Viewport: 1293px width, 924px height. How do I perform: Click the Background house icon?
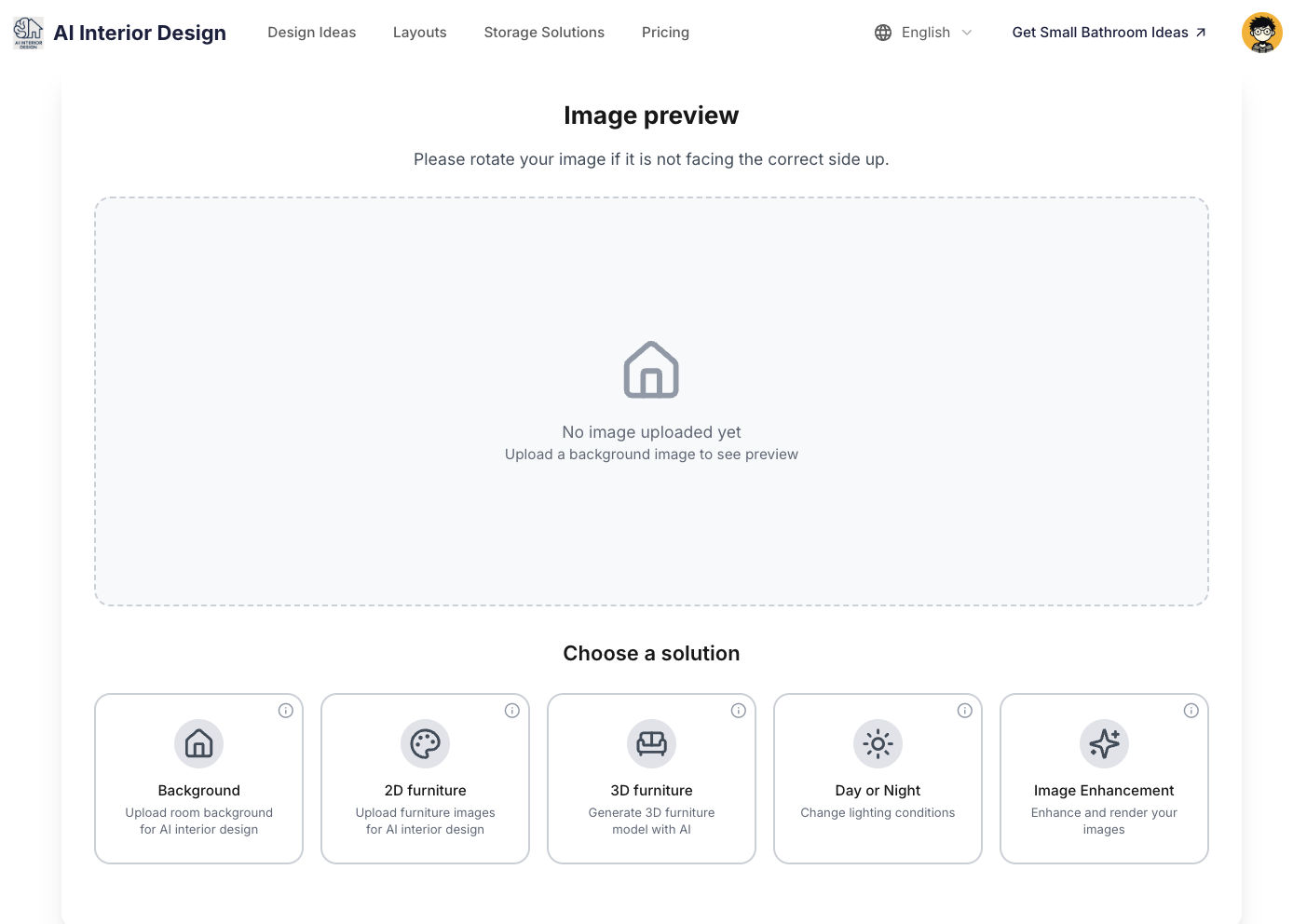198,743
